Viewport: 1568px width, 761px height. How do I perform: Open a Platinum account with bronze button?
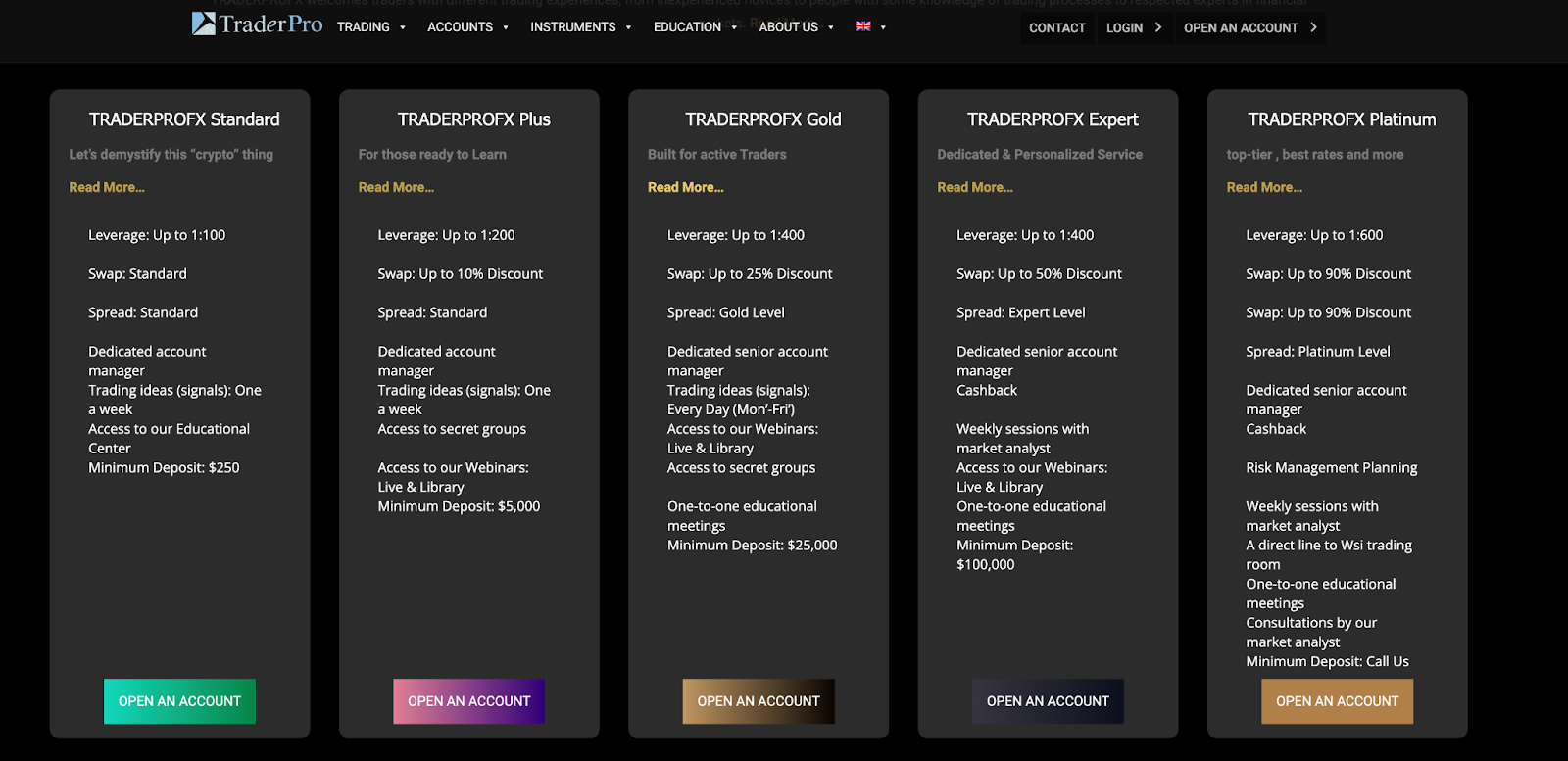[1338, 701]
